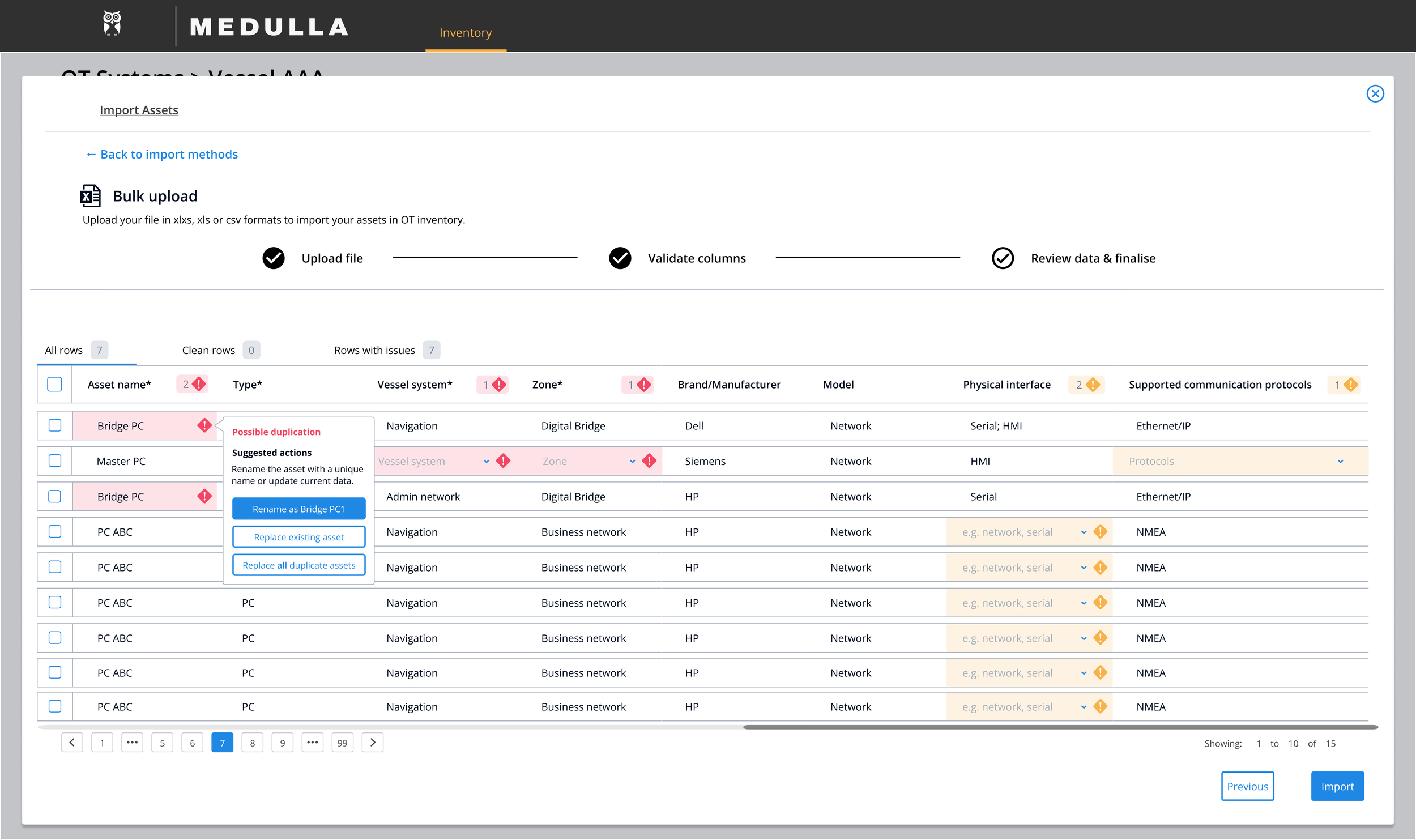Click orange warning icon in Physical interface header
1416x840 pixels.
(1093, 385)
